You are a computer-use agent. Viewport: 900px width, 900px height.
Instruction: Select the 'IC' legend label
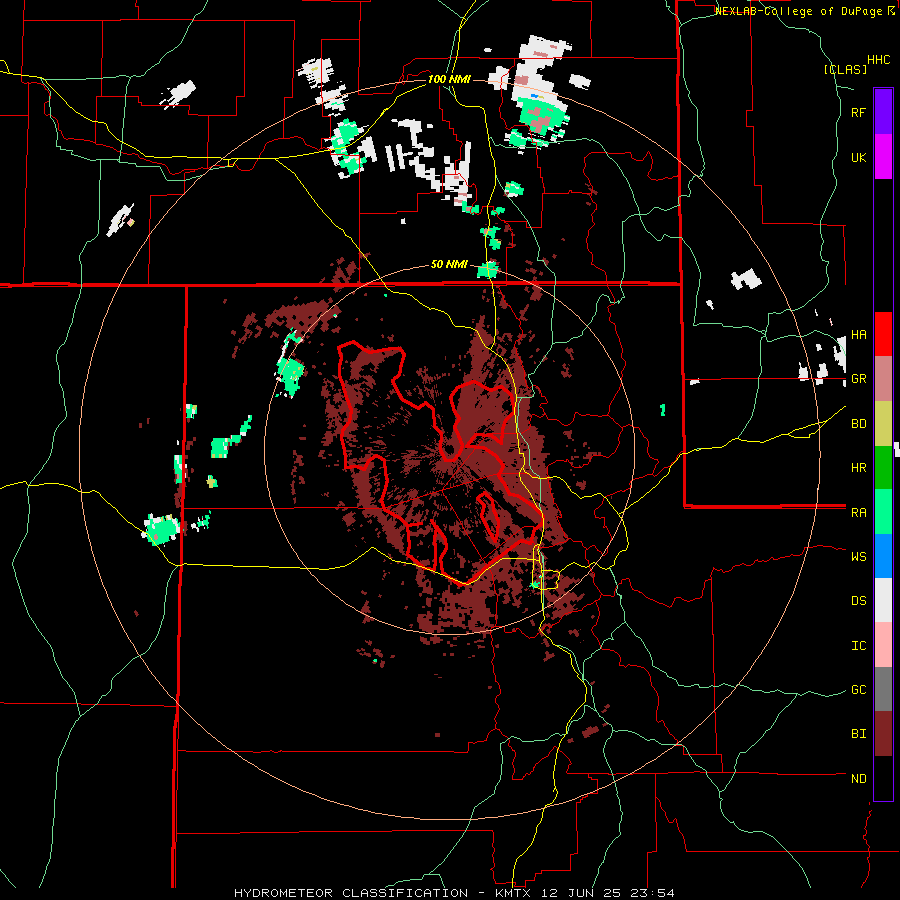tap(858, 646)
